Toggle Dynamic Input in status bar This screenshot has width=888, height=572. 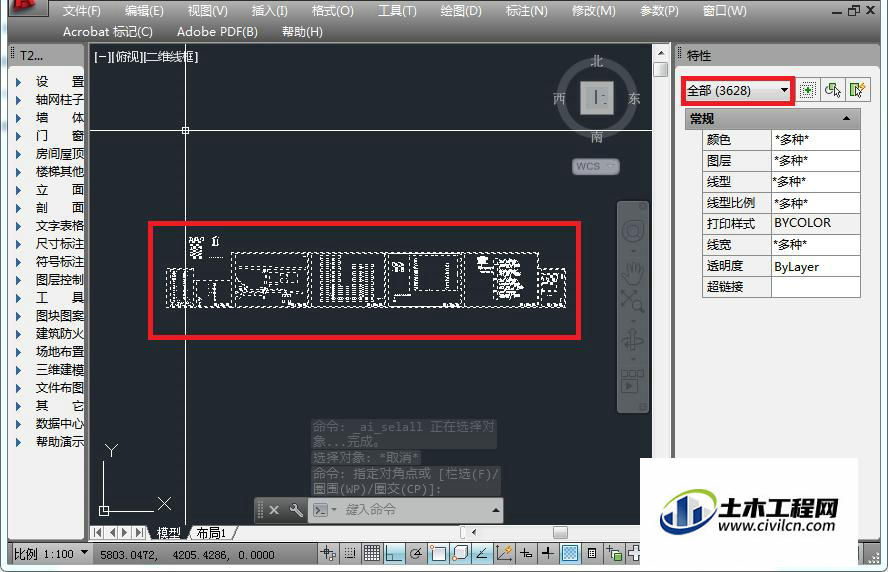tap(526, 553)
